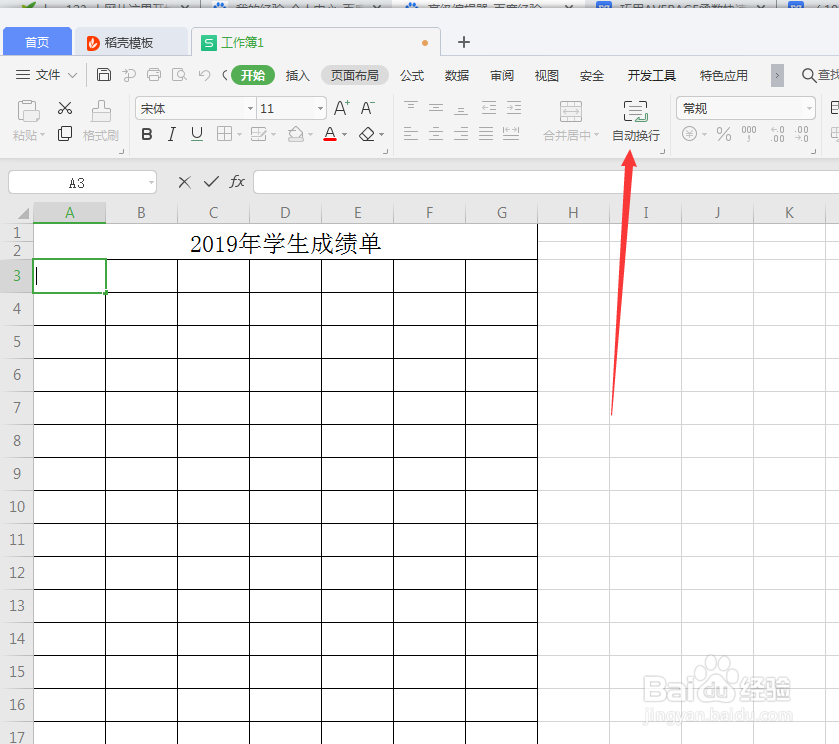Viewport: 839px width, 744px height.
Task: Toggle bold formatting with the B icon
Action: [147, 132]
